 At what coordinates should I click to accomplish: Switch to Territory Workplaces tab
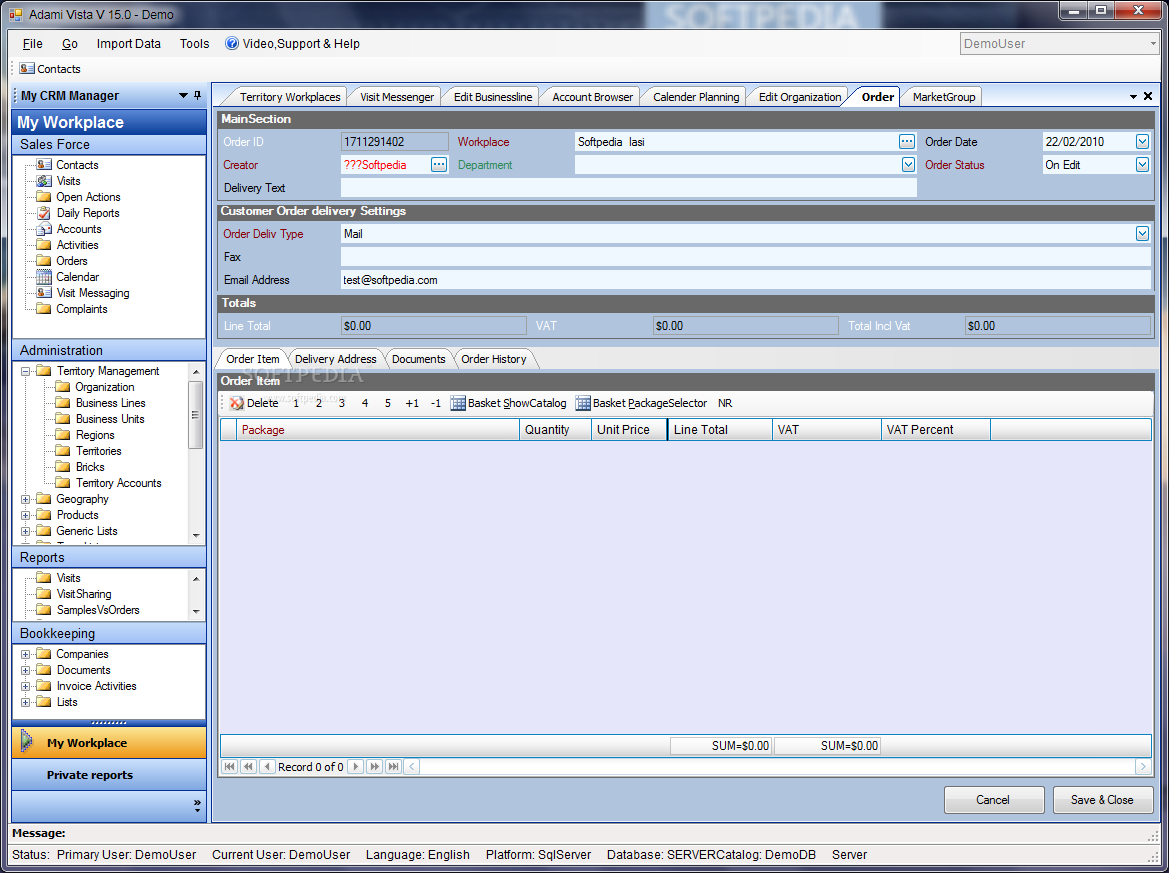coord(289,97)
